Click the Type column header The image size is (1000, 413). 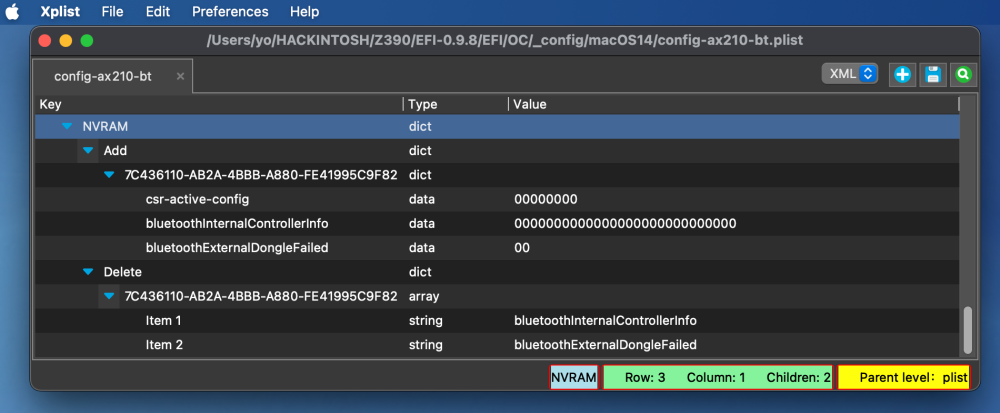click(x=455, y=105)
